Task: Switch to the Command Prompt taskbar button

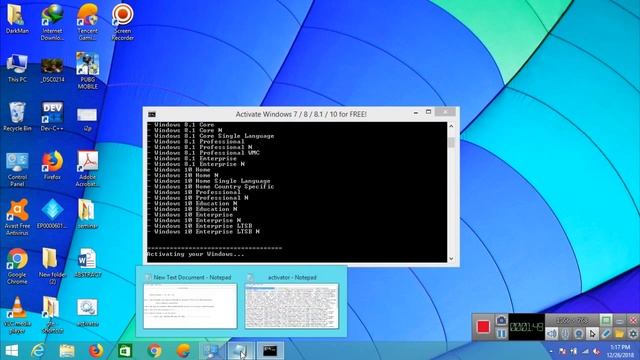Action: 270,351
